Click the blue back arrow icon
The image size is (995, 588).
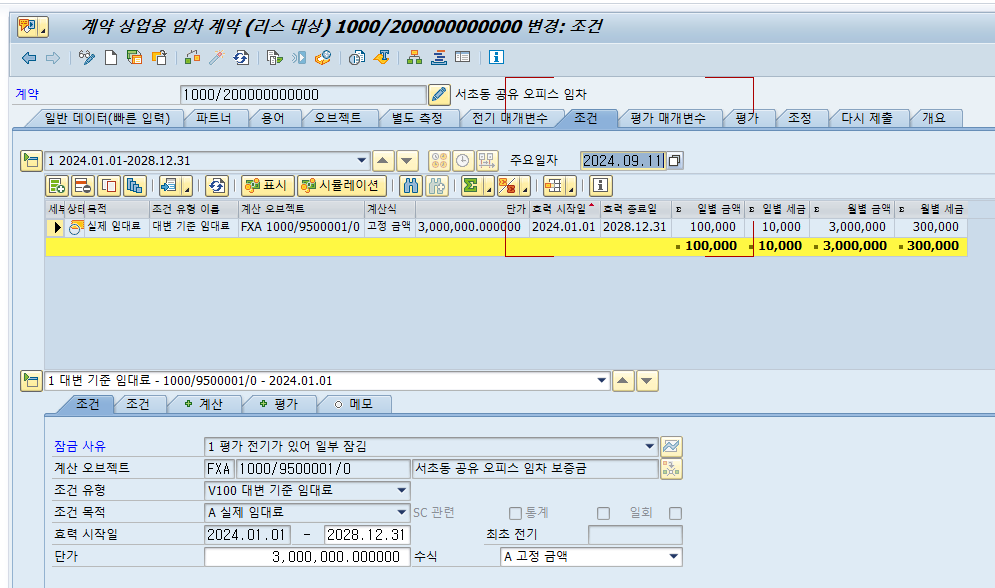[x=29, y=58]
